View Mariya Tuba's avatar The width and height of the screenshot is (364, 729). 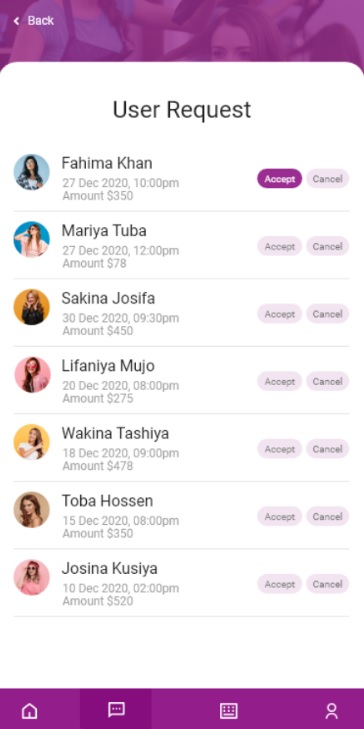click(32, 239)
